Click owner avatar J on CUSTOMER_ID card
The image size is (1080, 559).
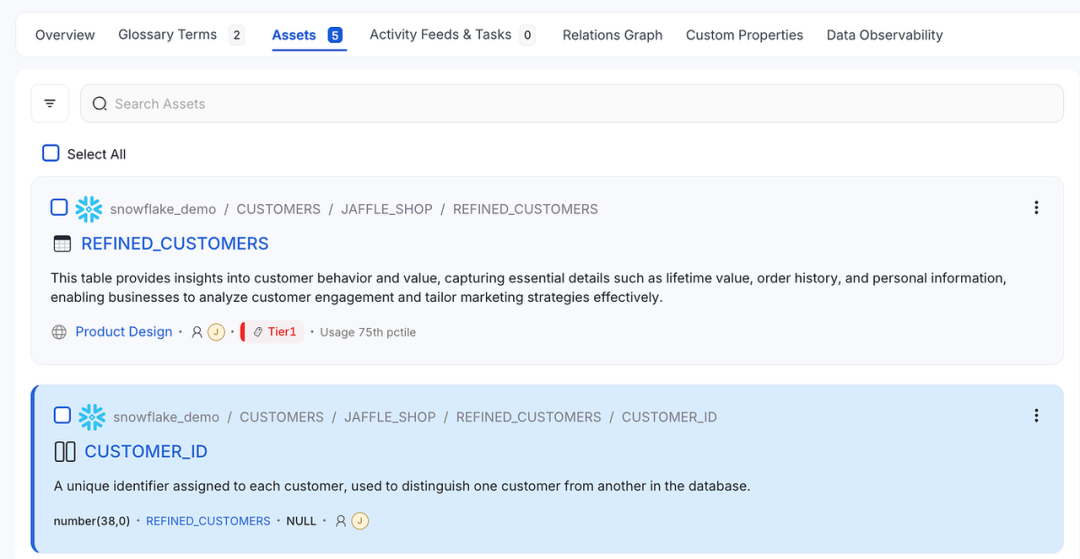(x=360, y=521)
